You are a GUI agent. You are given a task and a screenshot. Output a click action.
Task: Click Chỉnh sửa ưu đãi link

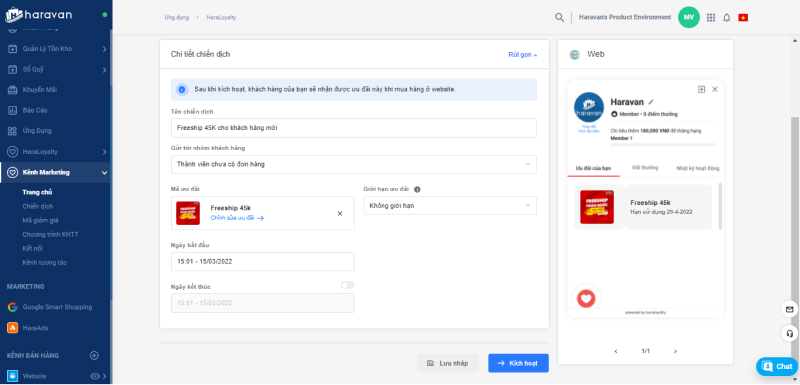tap(237, 218)
